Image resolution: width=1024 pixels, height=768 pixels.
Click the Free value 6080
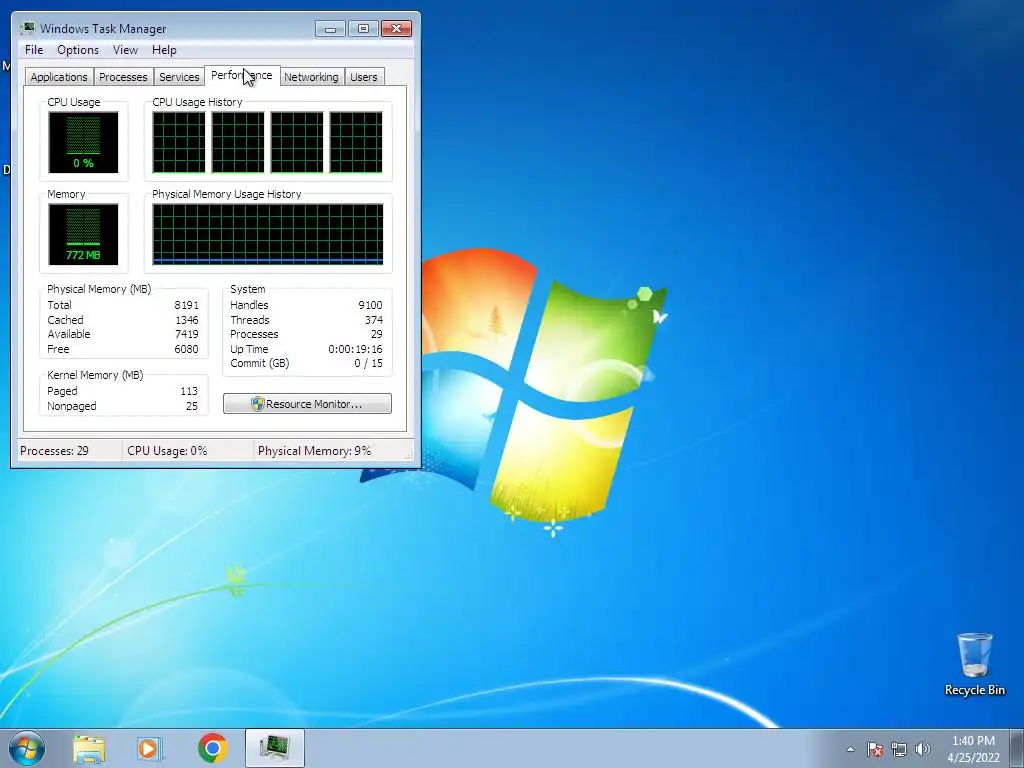pos(186,349)
